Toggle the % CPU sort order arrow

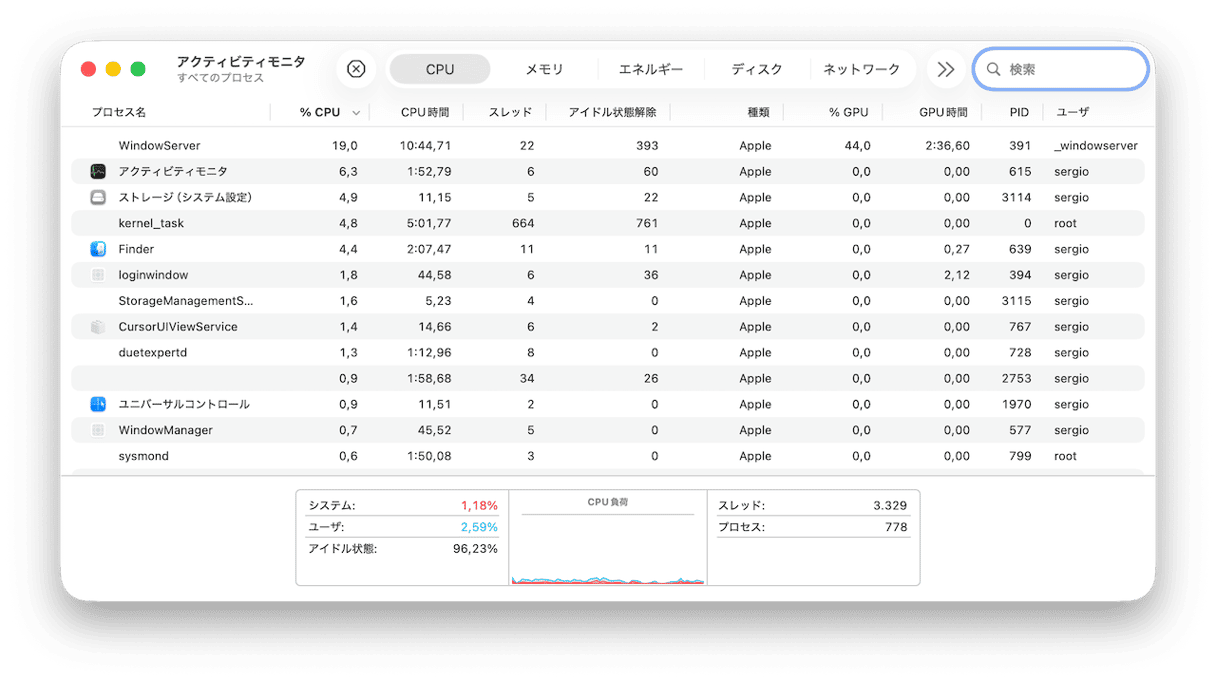coord(357,113)
